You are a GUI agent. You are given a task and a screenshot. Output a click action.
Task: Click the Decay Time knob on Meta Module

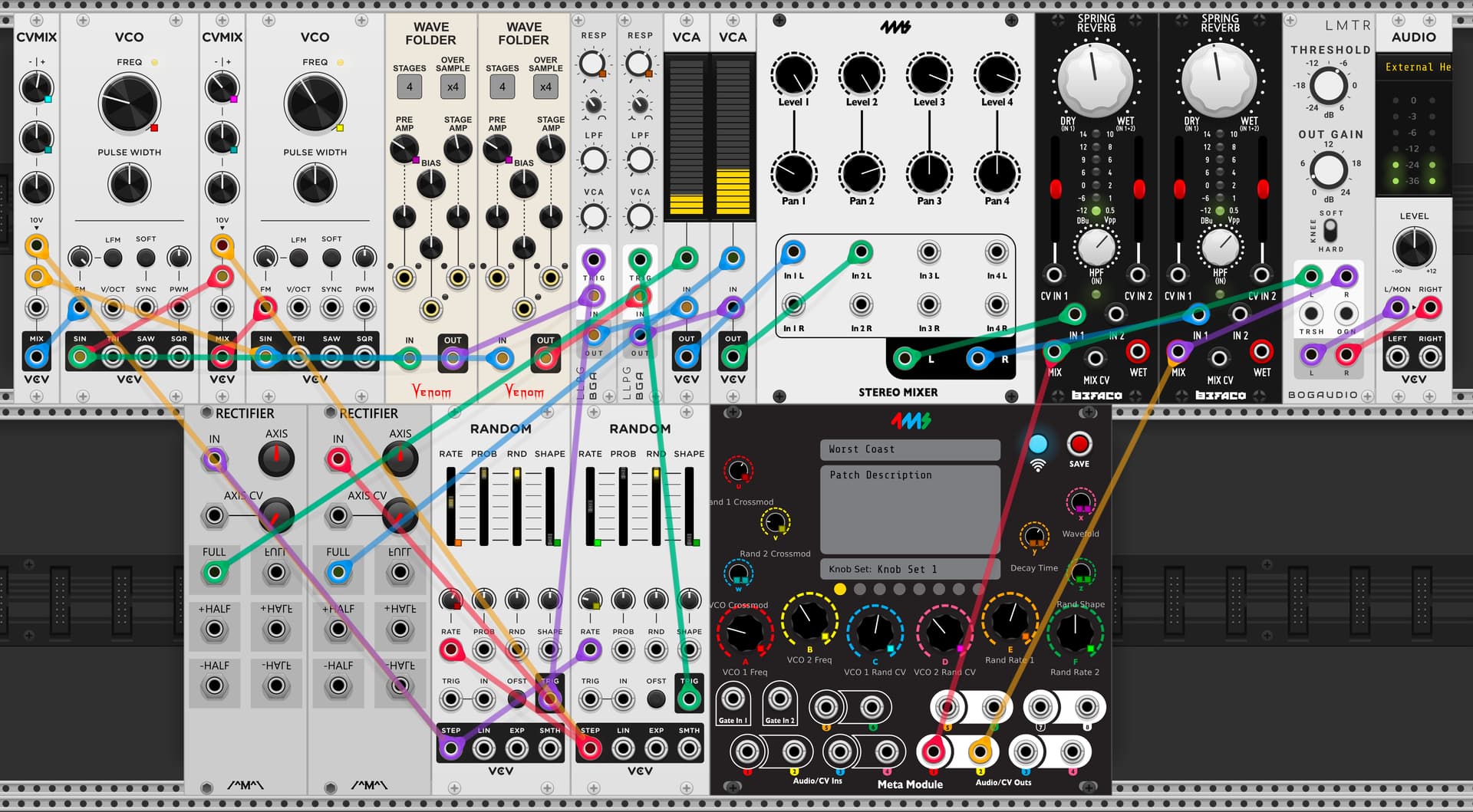1034,537
